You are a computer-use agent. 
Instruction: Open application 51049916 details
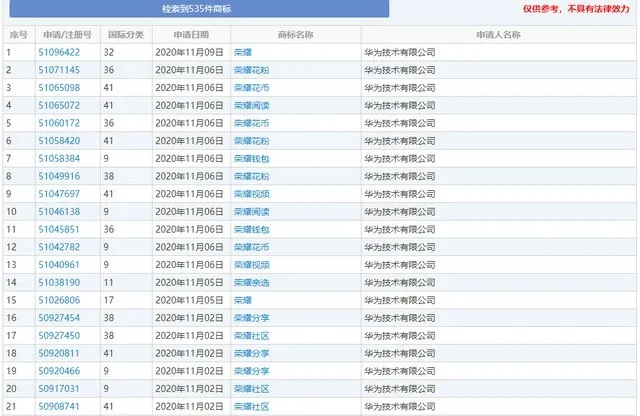pyautogui.click(x=58, y=176)
